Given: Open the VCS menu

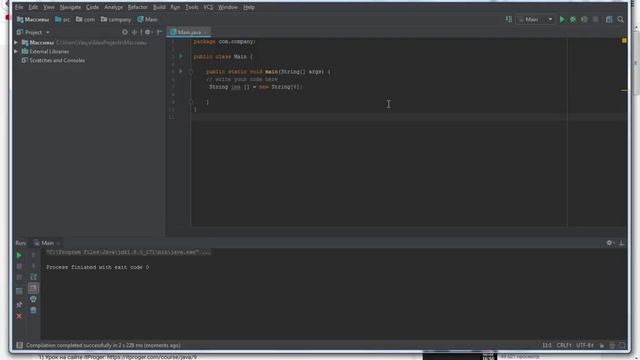Looking at the screenshot, I should coord(208,7).
